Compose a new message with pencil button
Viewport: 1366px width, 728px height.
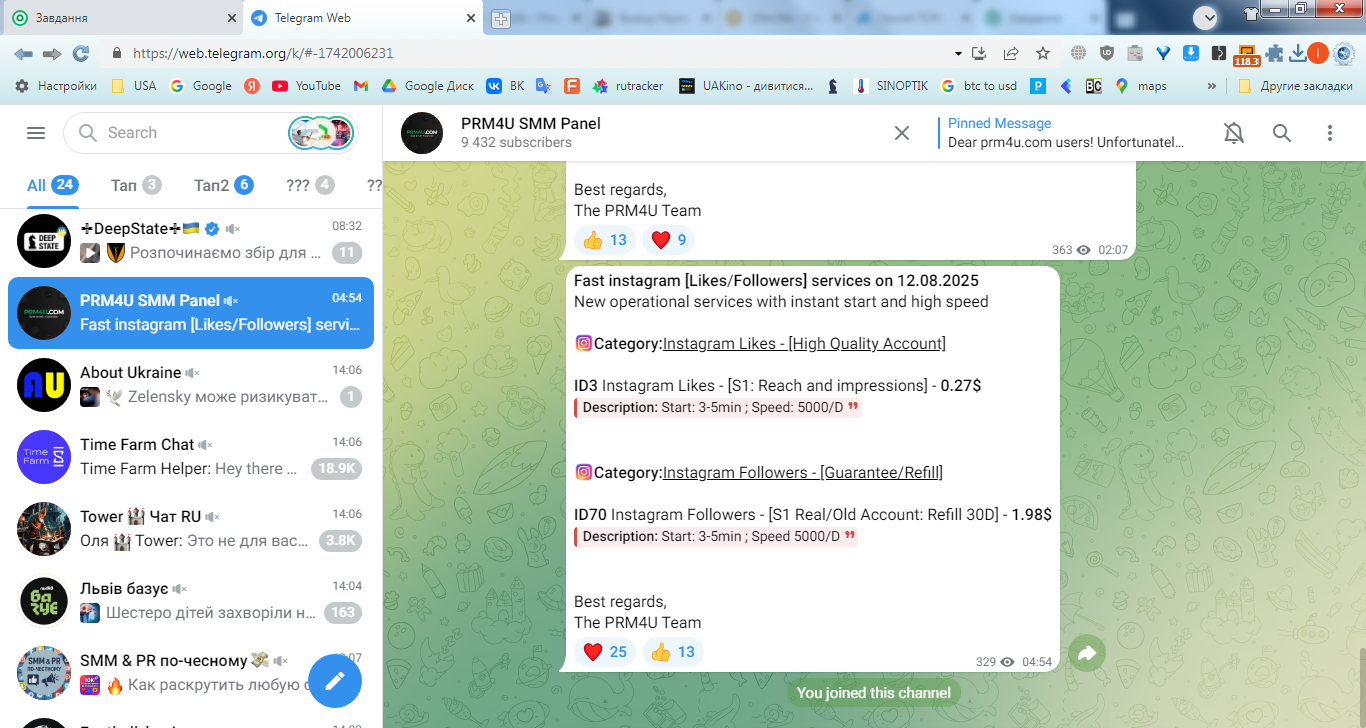(334, 681)
